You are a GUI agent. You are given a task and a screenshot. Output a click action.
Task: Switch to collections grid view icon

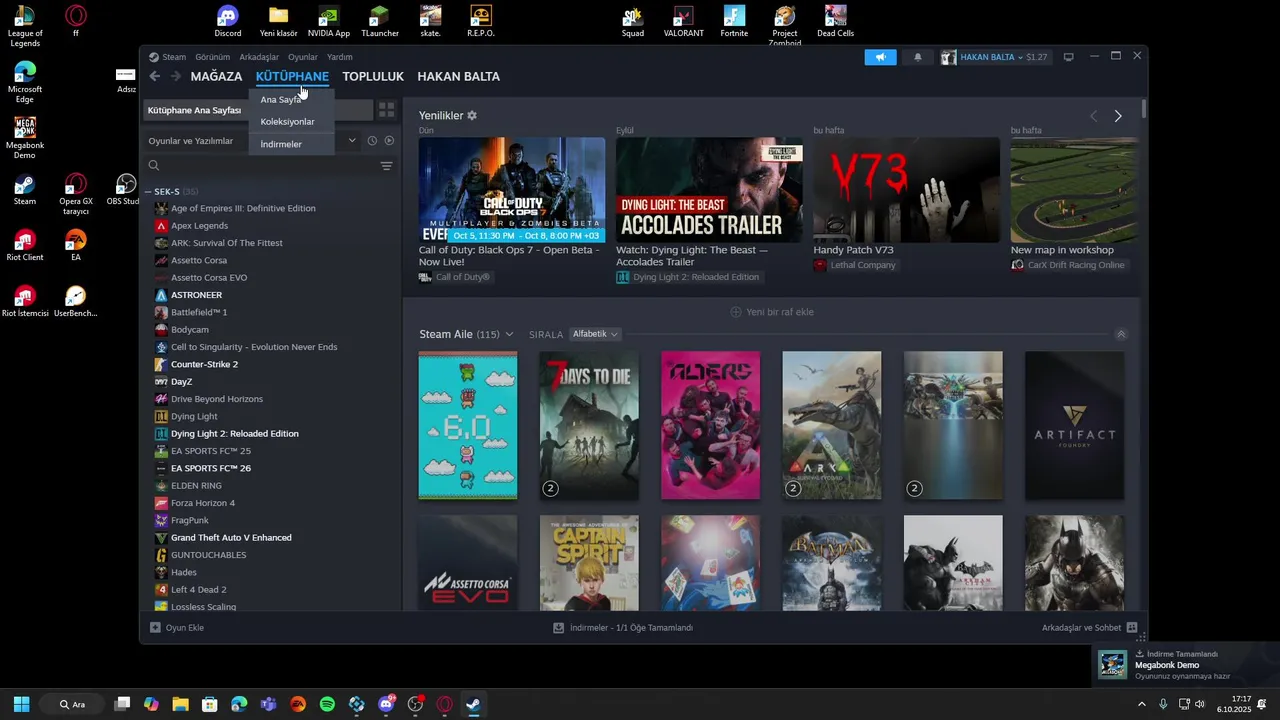click(386, 110)
